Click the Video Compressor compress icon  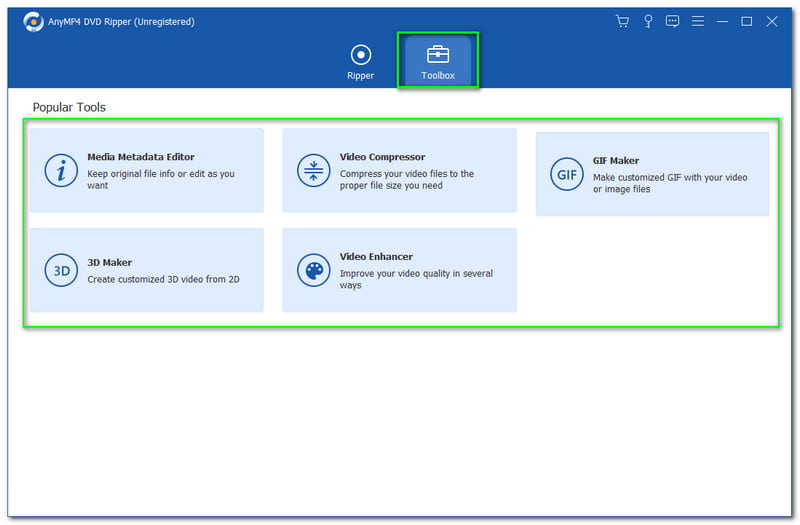tap(313, 170)
